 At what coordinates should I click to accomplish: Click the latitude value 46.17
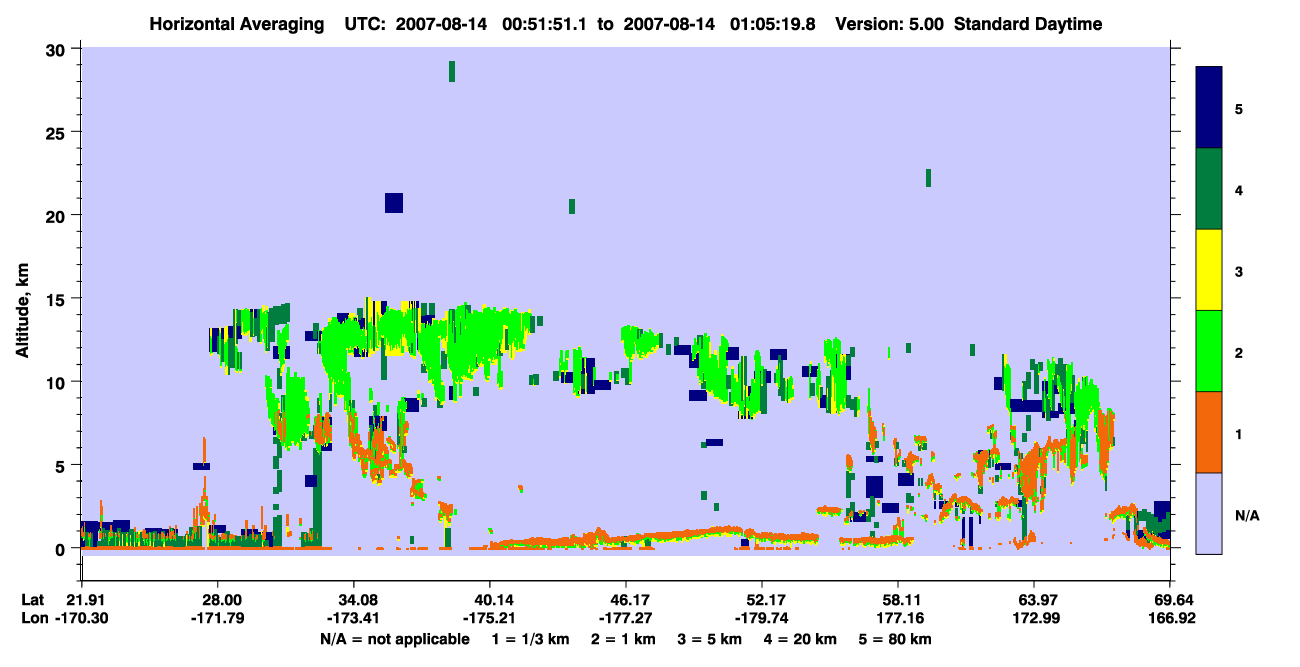(x=626, y=600)
